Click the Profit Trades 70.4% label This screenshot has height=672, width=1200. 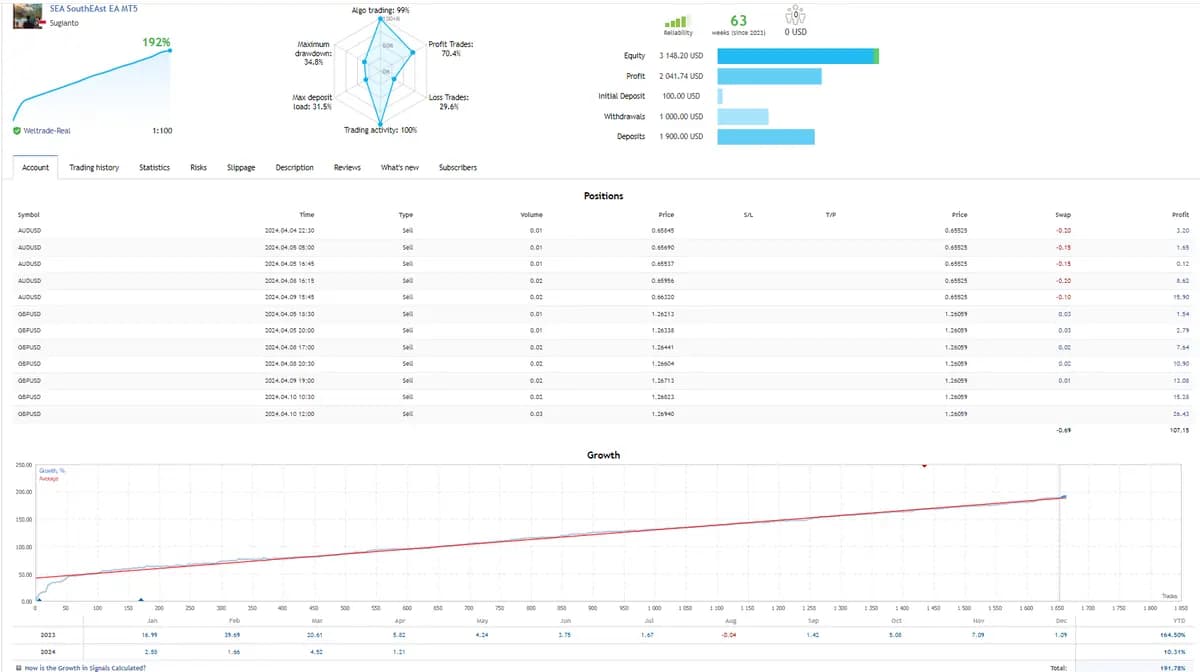451,49
